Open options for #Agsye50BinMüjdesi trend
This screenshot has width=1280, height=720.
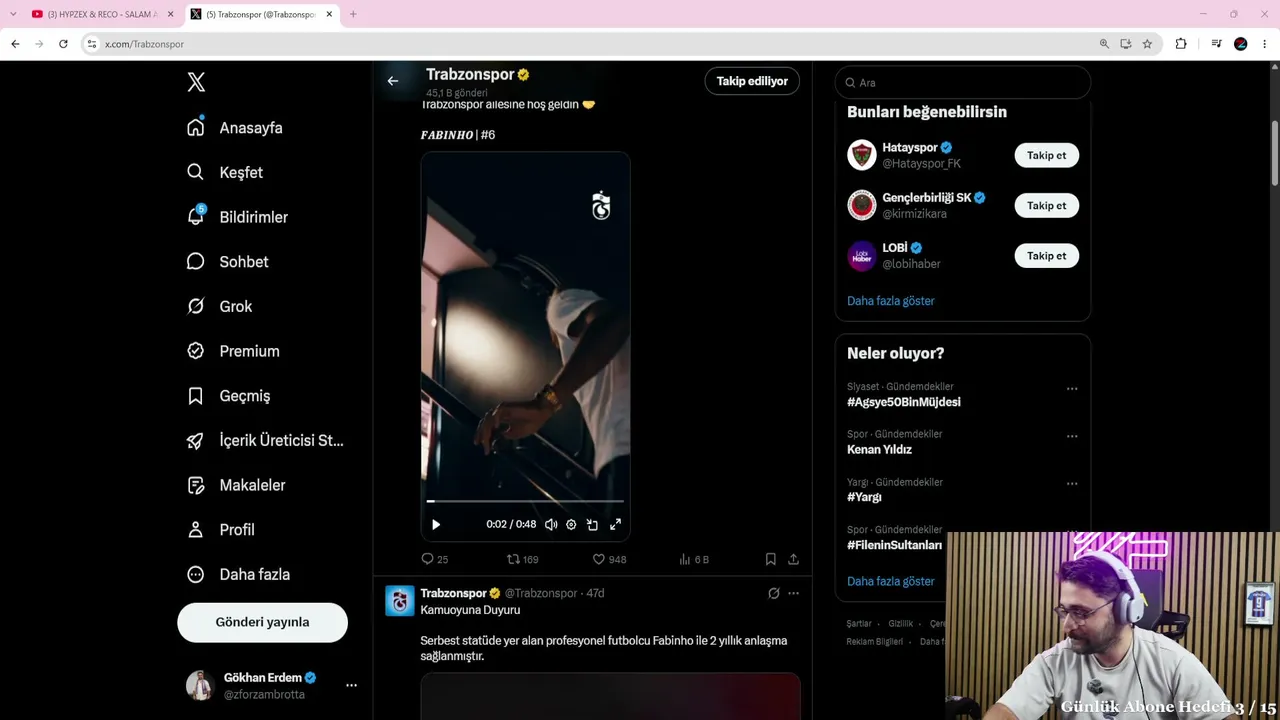[1072, 388]
